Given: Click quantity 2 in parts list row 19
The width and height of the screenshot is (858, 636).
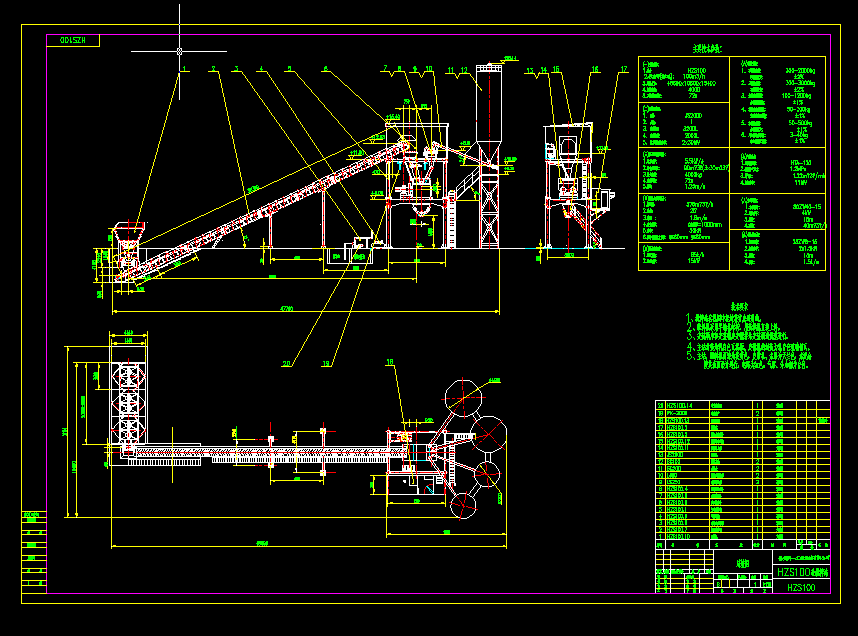Looking at the screenshot, I should 757,413.
